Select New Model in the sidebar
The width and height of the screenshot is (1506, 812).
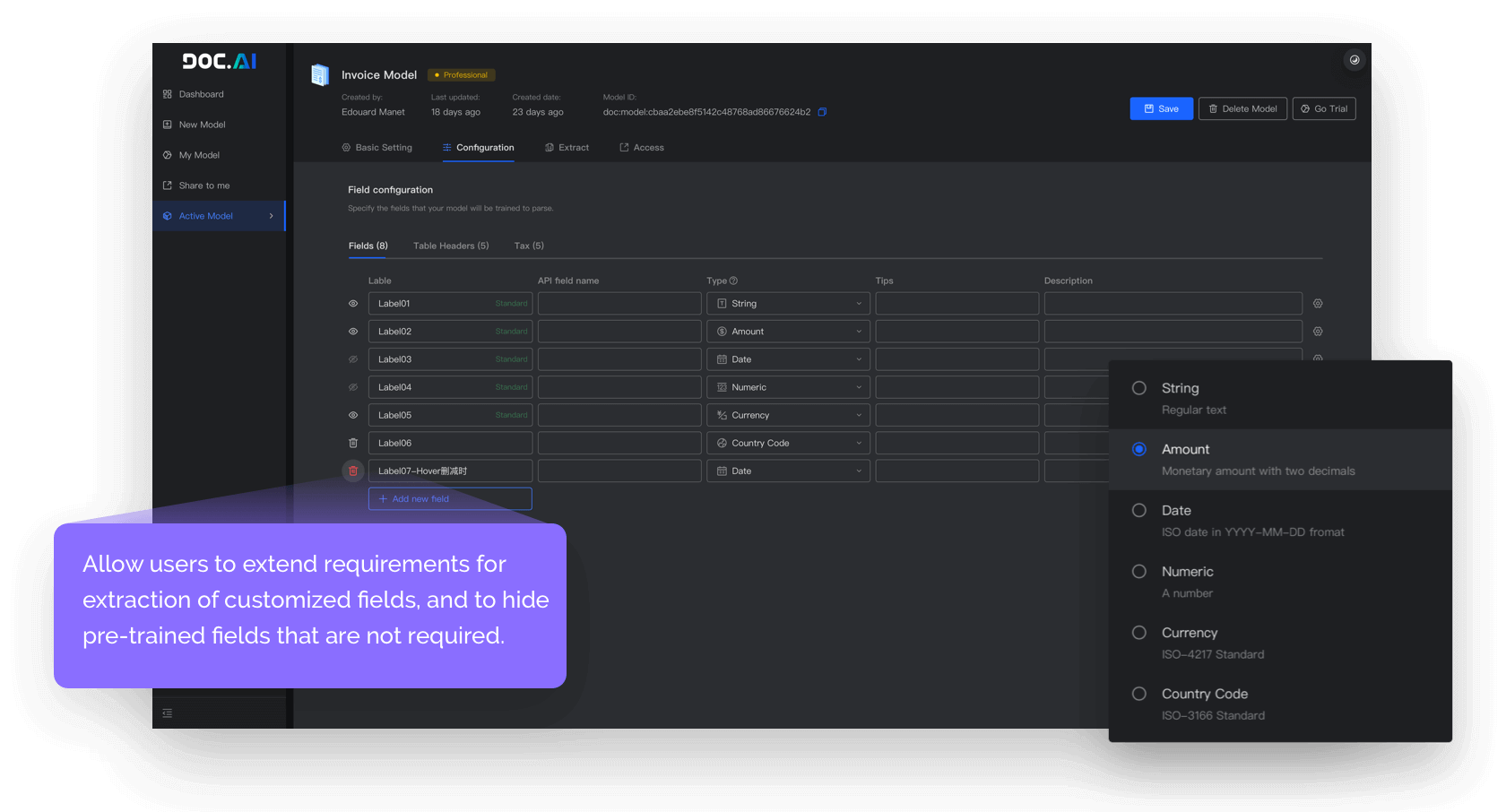point(202,125)
